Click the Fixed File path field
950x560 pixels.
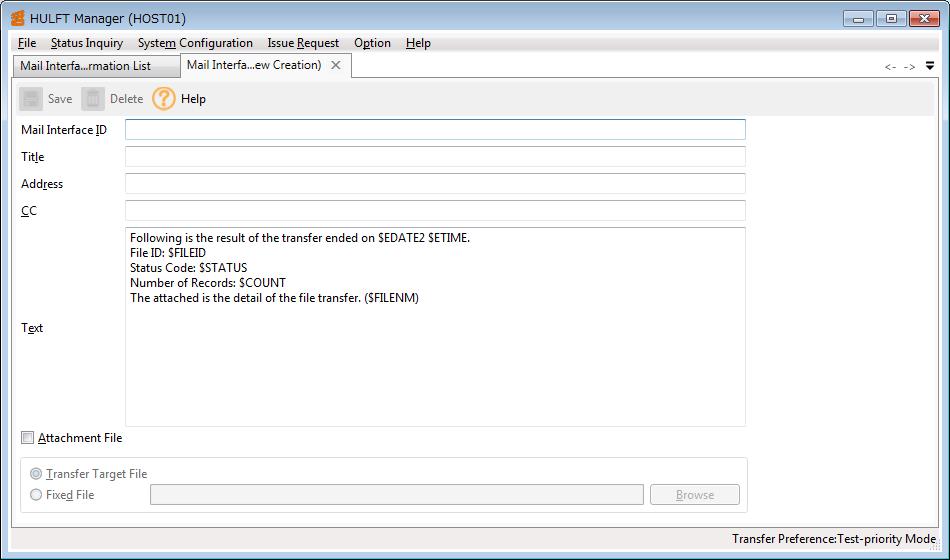coord(397,495)
